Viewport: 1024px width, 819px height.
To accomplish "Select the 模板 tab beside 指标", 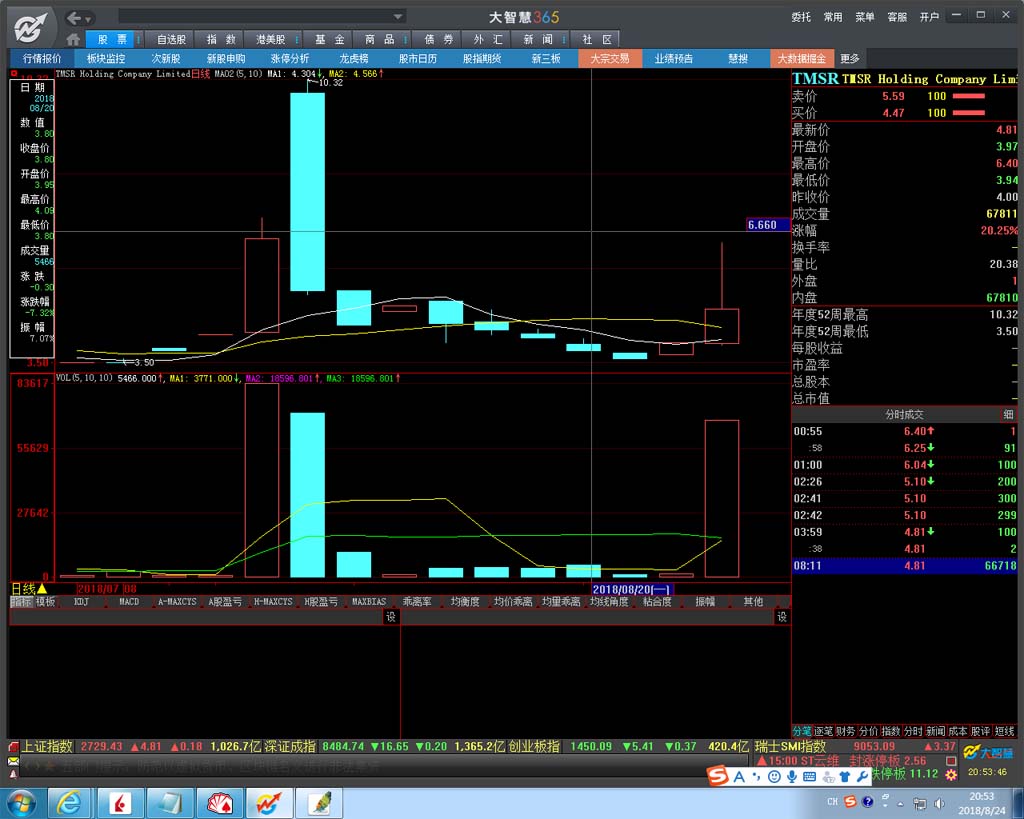I will pos(46,602).
